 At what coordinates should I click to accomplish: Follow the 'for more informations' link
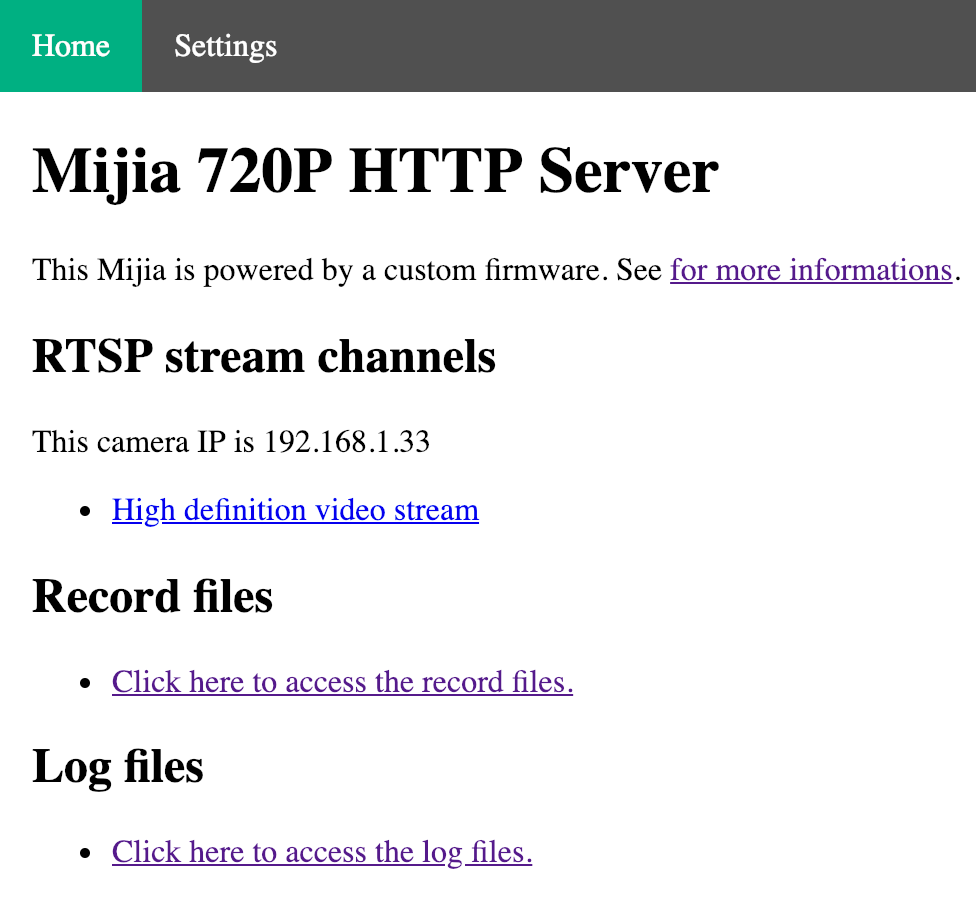click(x=811, y=270)
